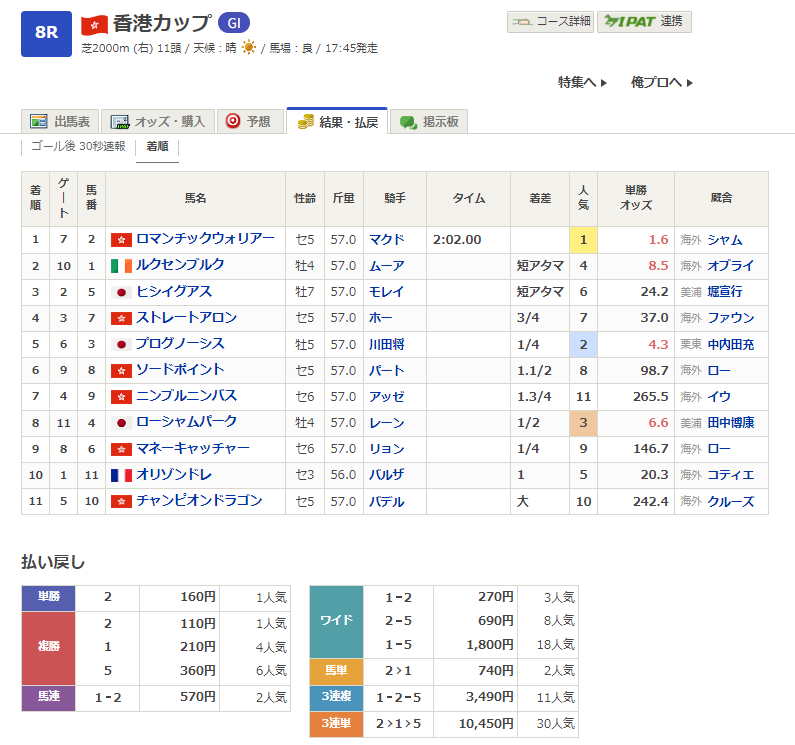Expand the 俺プロへ arrow link
This screenshot has width=795, height=745.
[661, 82]
